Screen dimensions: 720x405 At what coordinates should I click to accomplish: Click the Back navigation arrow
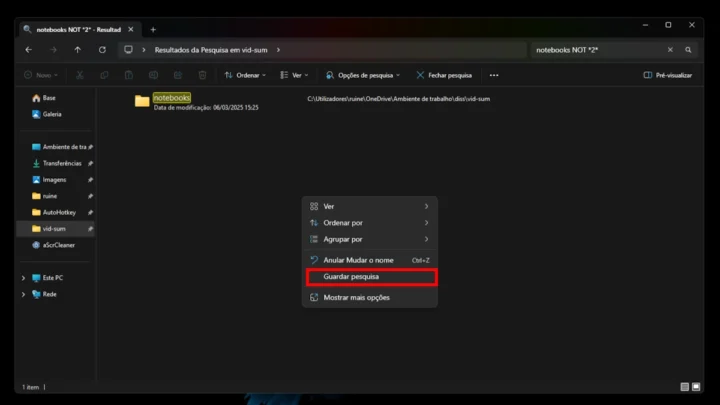(28, 49)
